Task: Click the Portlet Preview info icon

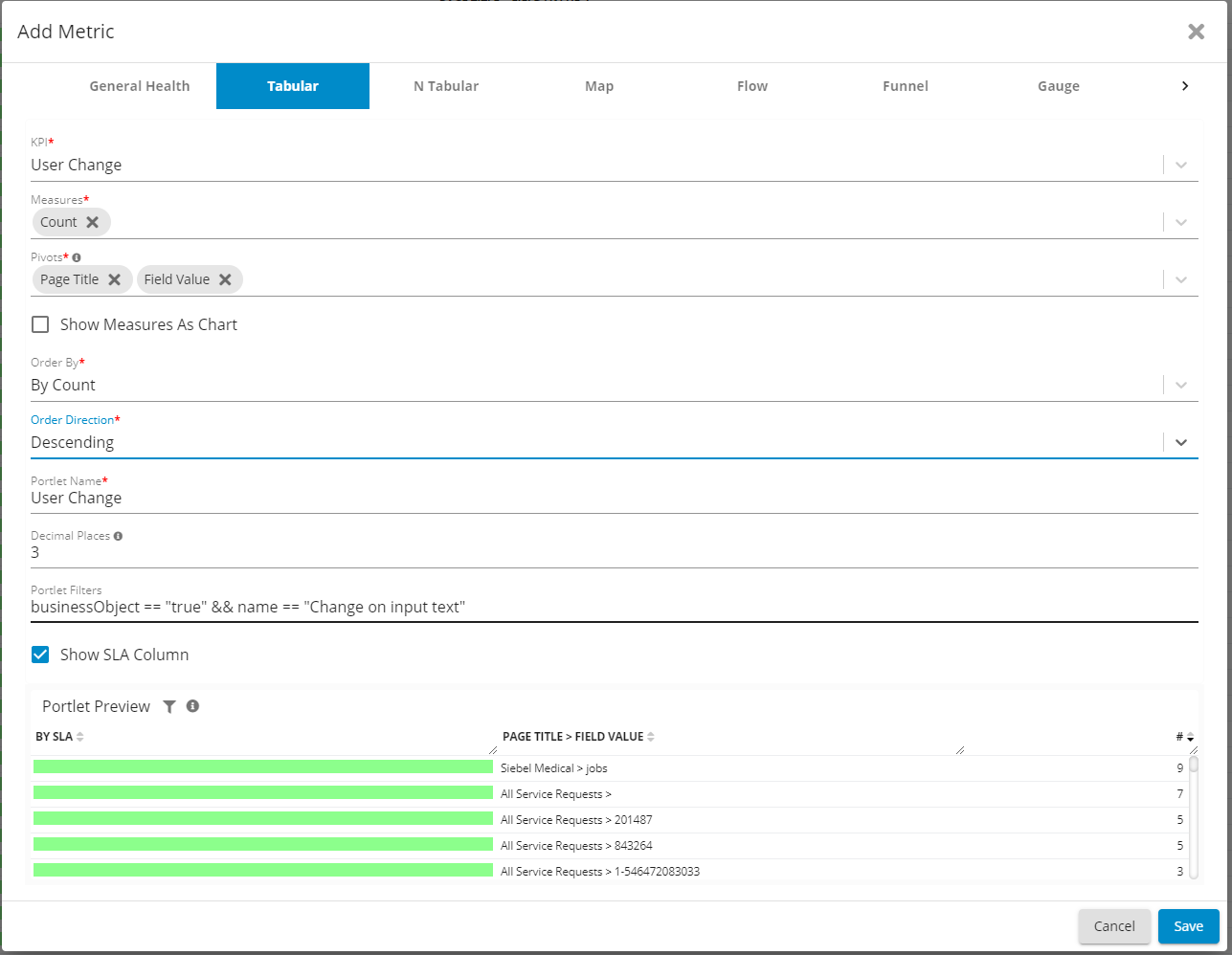Action: pos(192,706)
